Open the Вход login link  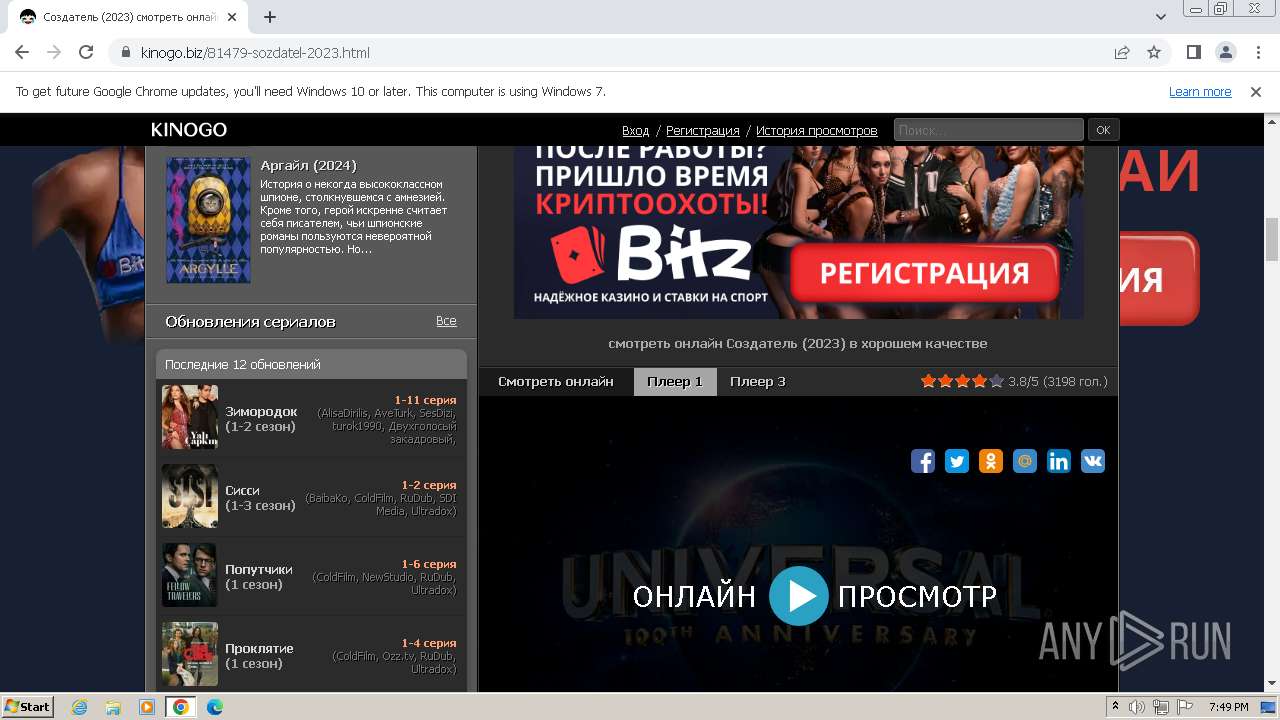pyautogui.click(x=635, y=130)
